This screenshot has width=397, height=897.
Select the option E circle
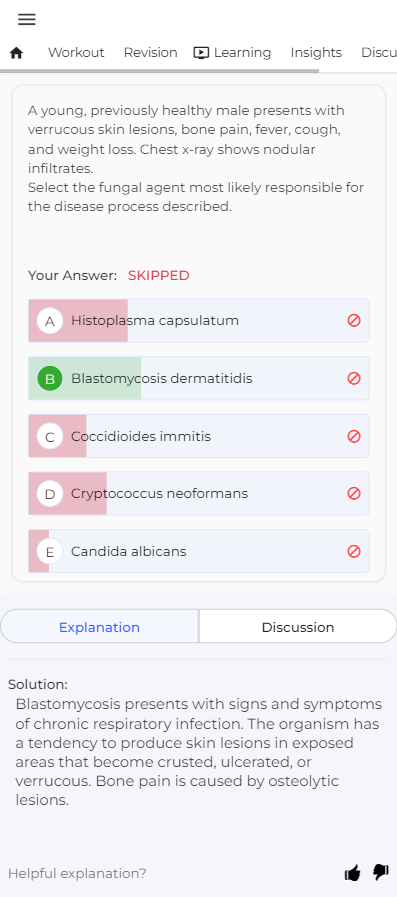point(50,551)
